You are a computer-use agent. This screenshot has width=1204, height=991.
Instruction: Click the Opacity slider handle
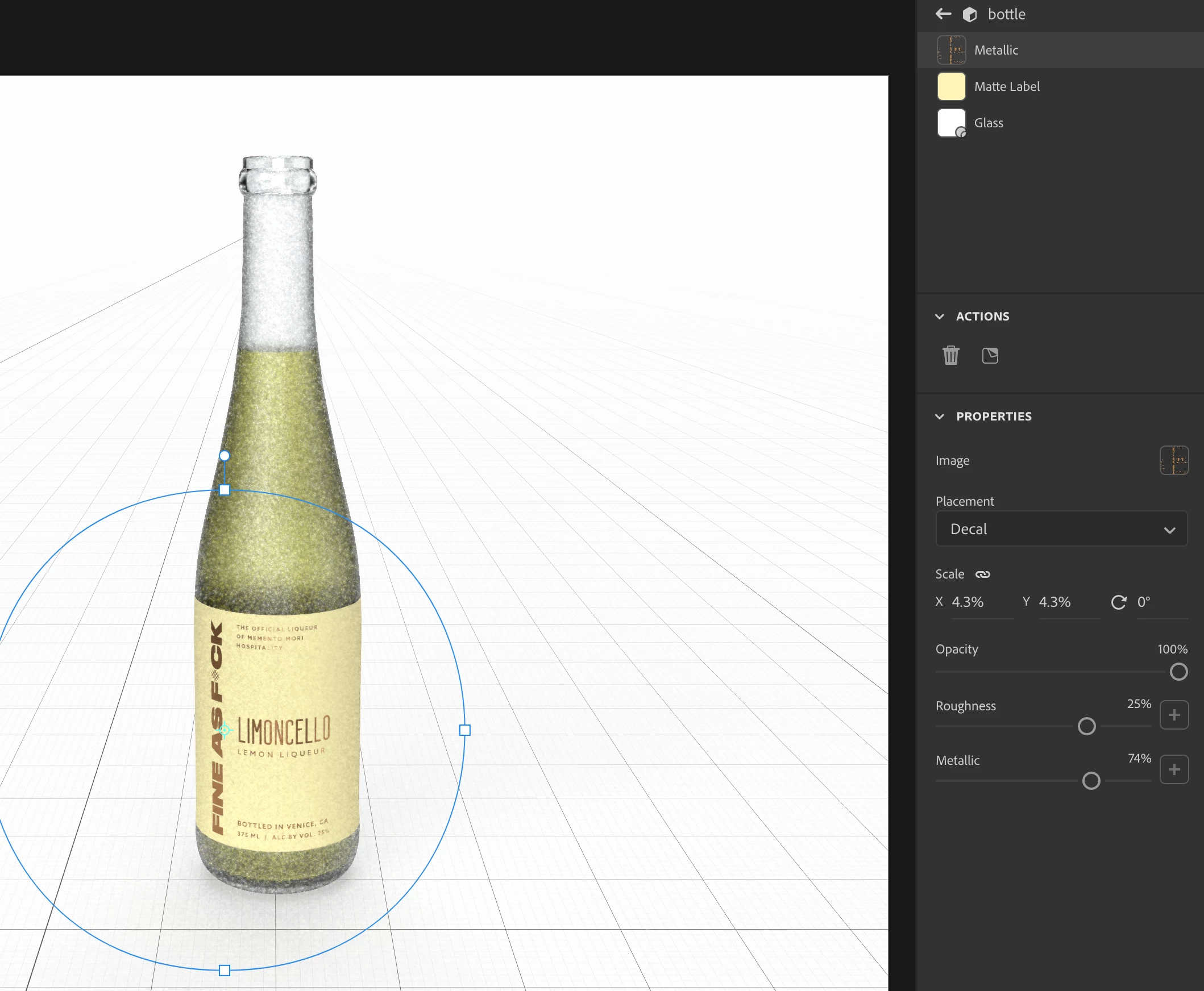(x=1178, y=672)
